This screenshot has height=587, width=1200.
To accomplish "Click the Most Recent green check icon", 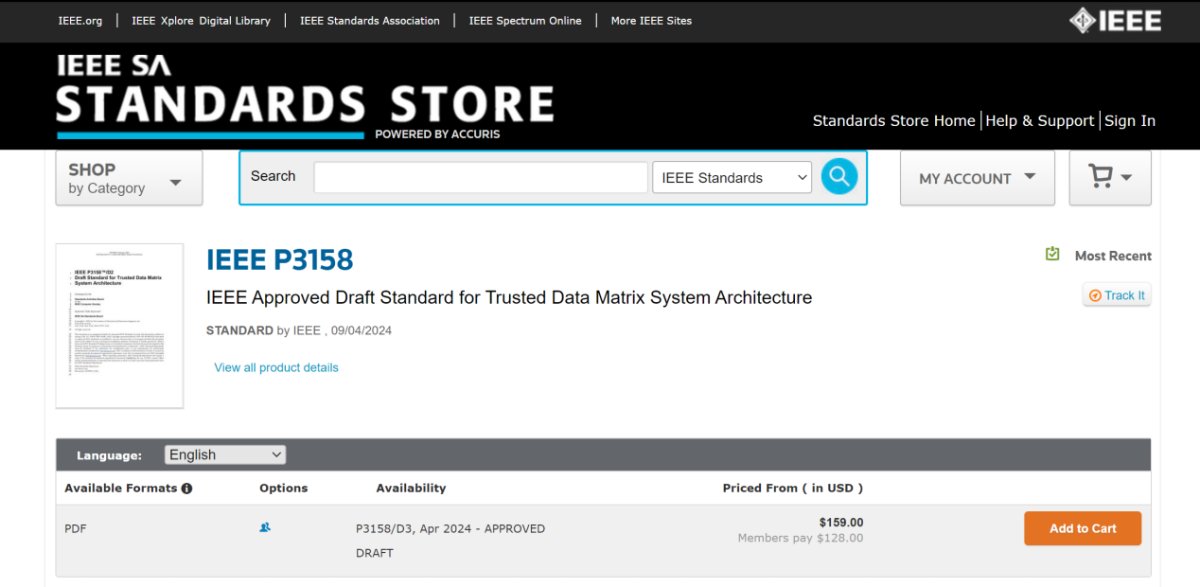I will click(x=1052, y=255).
